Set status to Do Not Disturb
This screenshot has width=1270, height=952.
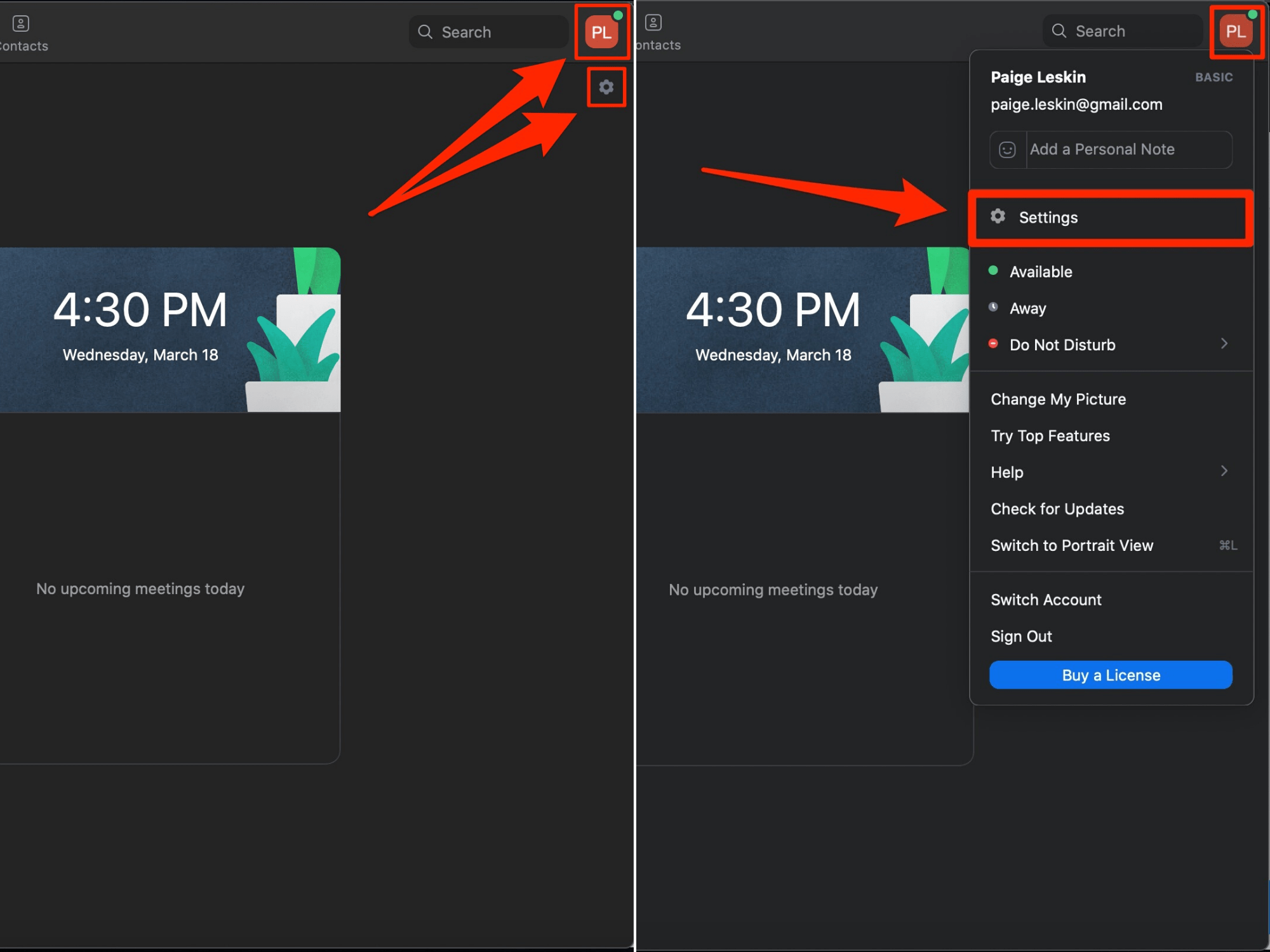[x=1062, y=345]
